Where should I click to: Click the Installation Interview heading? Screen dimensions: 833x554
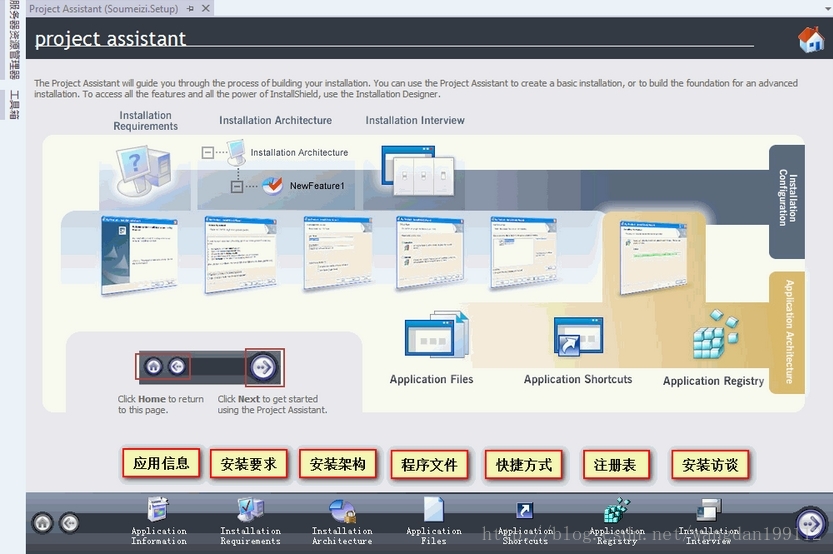pos(415,121)
